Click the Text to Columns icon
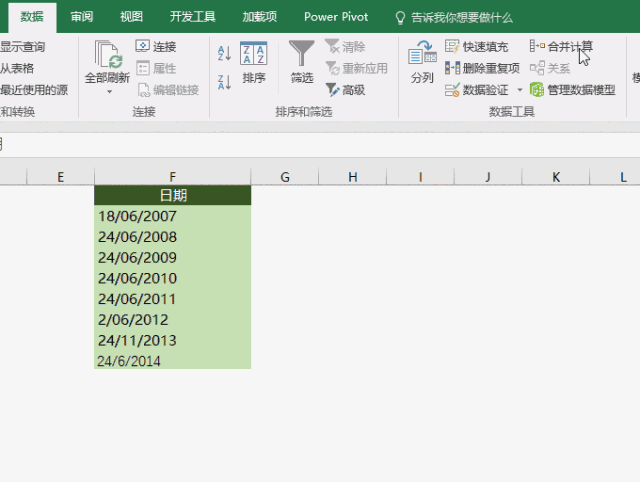Viewport: 640px width, 482px height. (x=422, y=53)
